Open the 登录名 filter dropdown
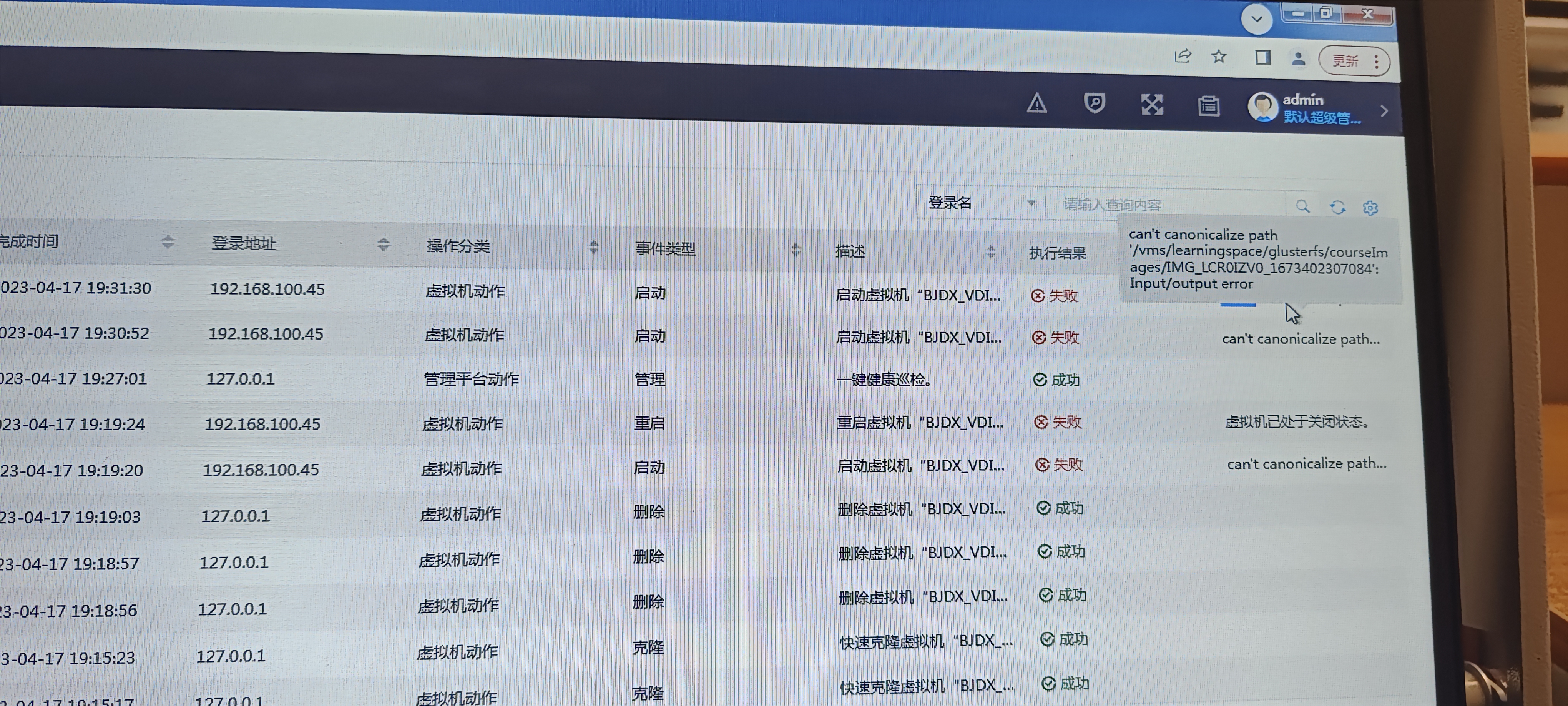Viewport: 1568px width, 706px height. pyautogui.click(x=981, y=203)
